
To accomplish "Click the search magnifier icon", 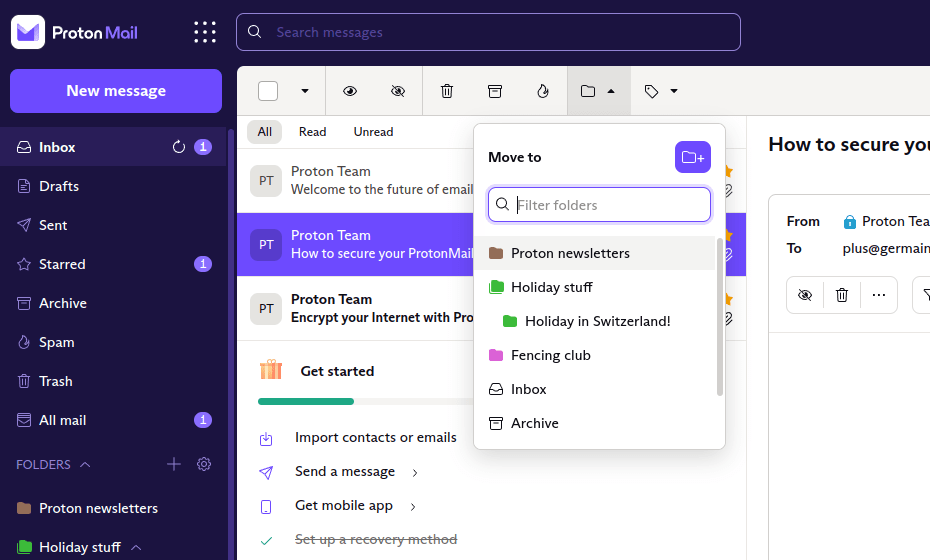I will pyautogui.click(x=254, y=31).
